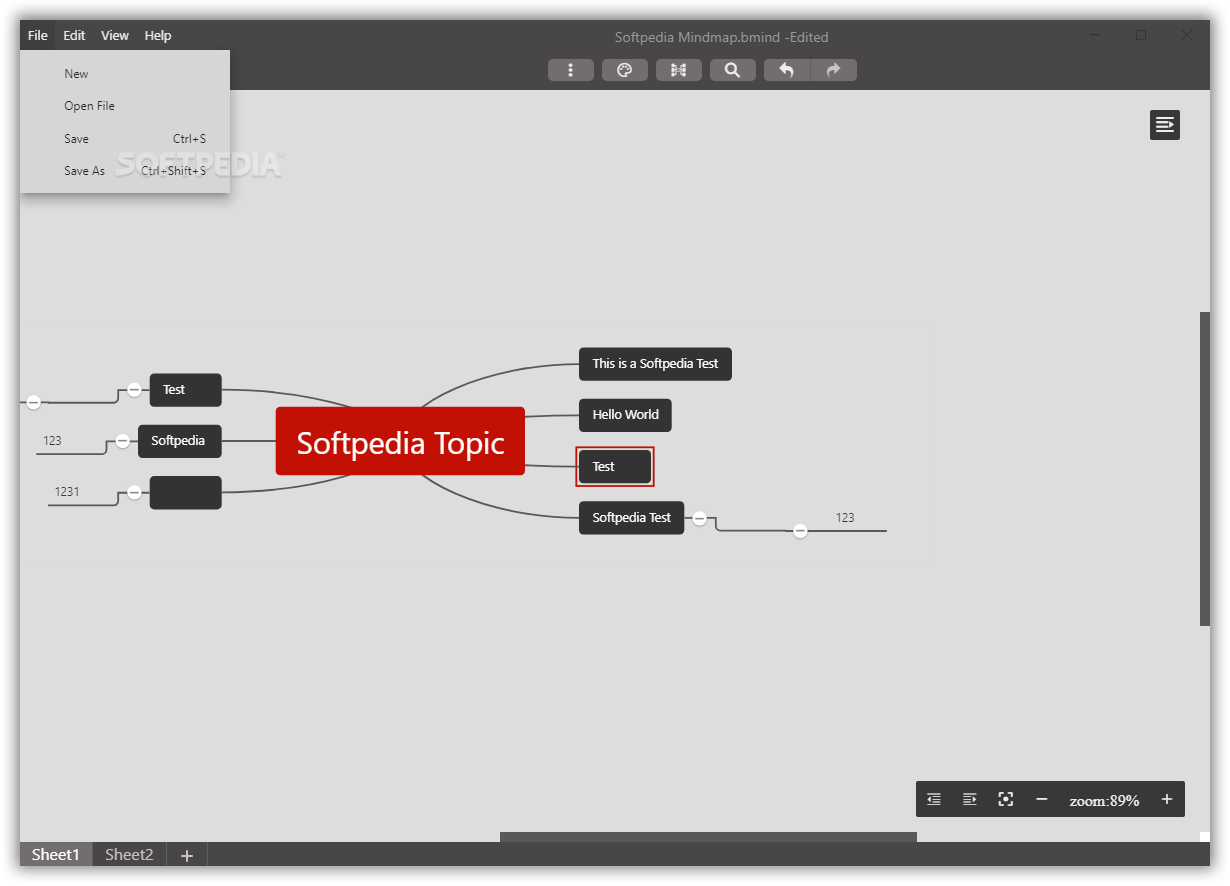Collapse the right-side 123 subtopic branch
1230x886 pixels.
click(x=800, y=531)
